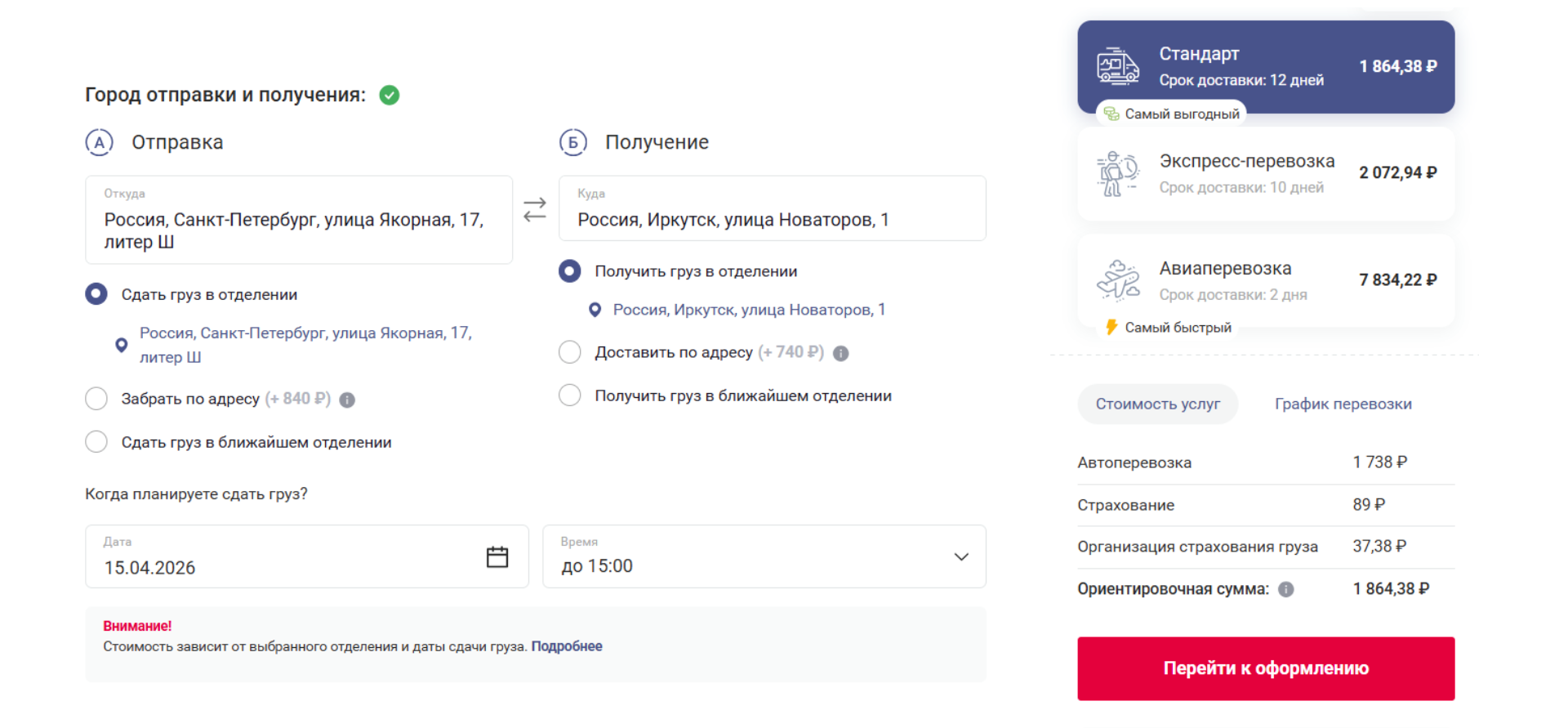Click Автоперевозка cost row text
This screenshot has height=728, width=1568.
coord(1134,462)
